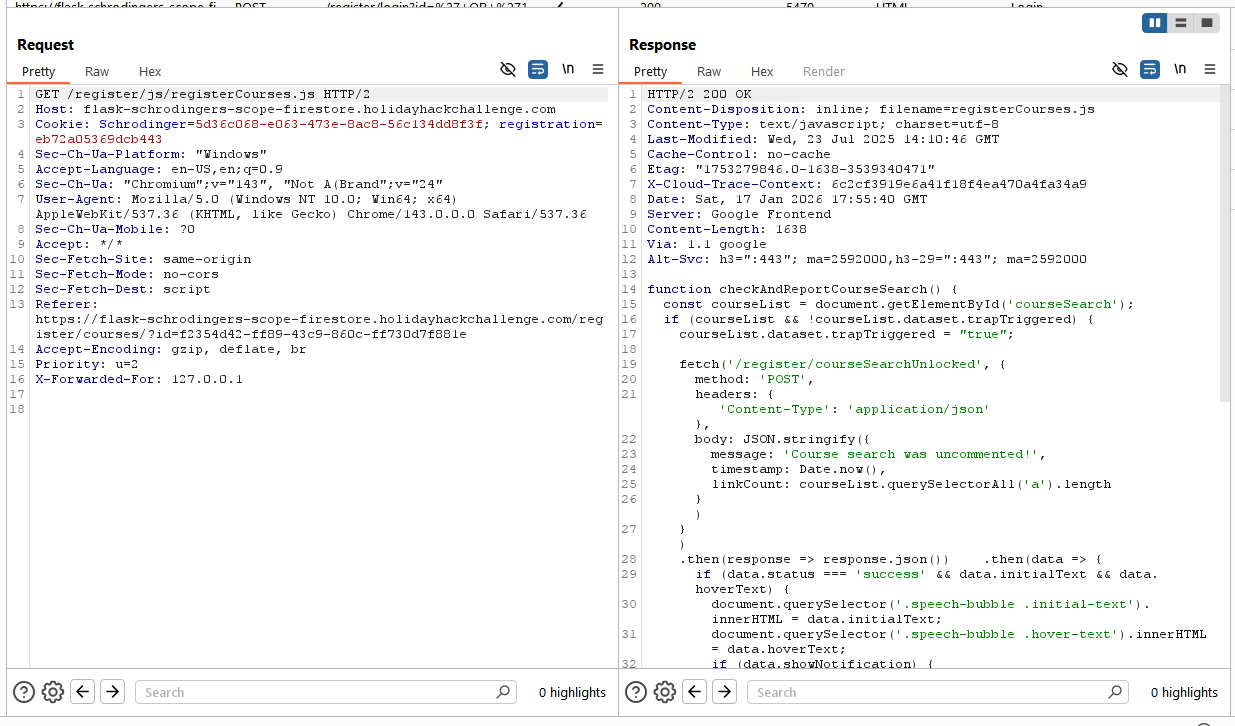This screenshot has height=726, width=1235.
Task: Switch Response view to Hex tab
Action: coord(762,71)
